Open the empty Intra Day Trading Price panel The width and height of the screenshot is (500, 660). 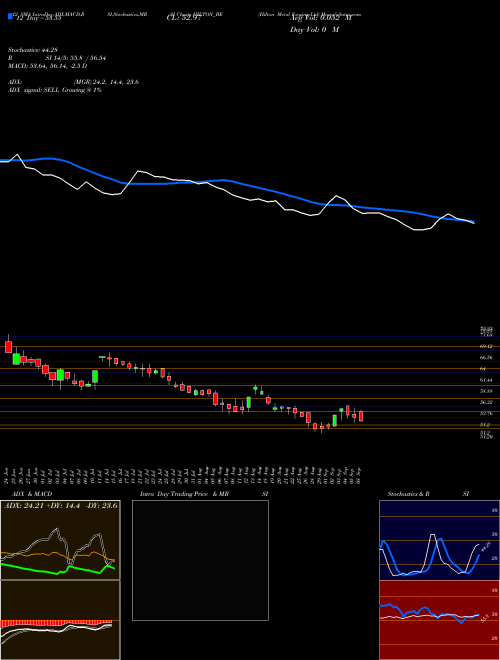[x=200, y=560]
